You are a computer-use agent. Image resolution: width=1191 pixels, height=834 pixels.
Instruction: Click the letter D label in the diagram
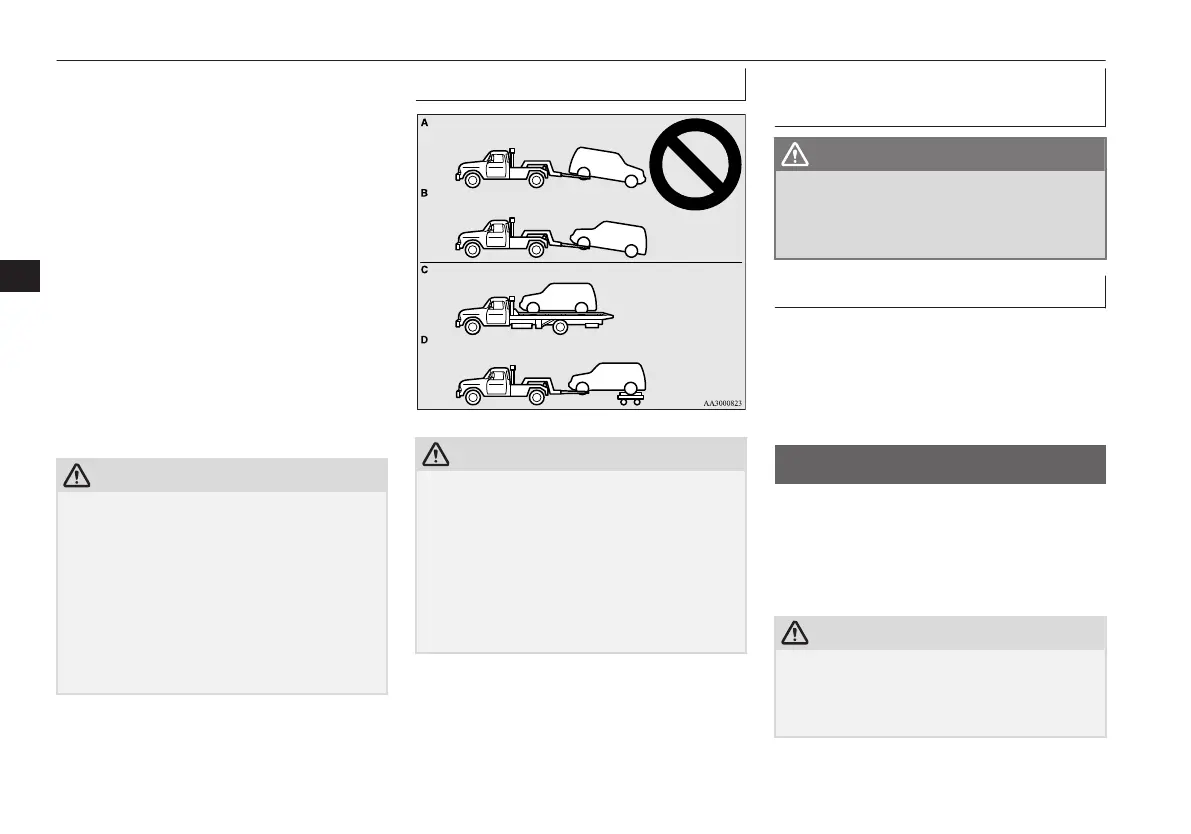425,340
